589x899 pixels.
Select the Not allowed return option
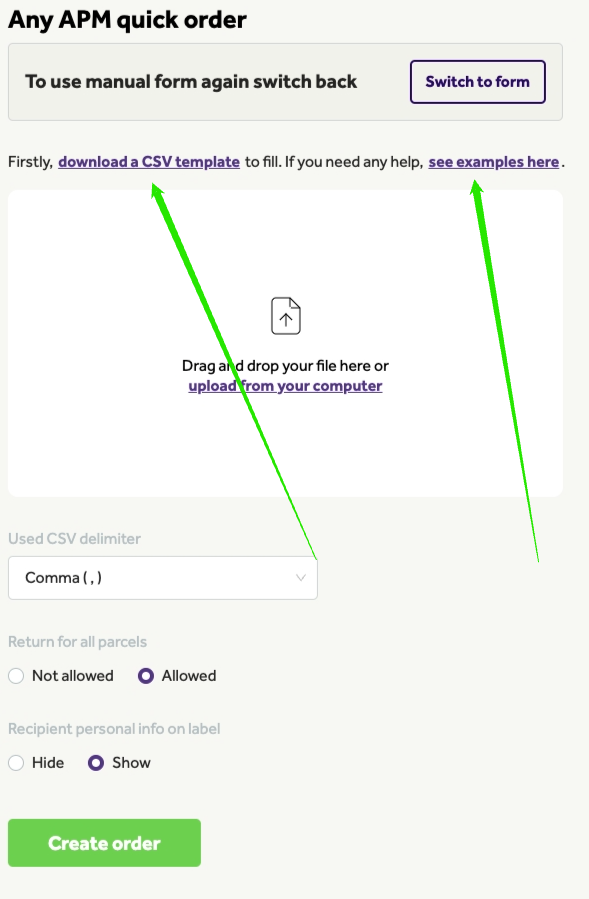point(16,676)
